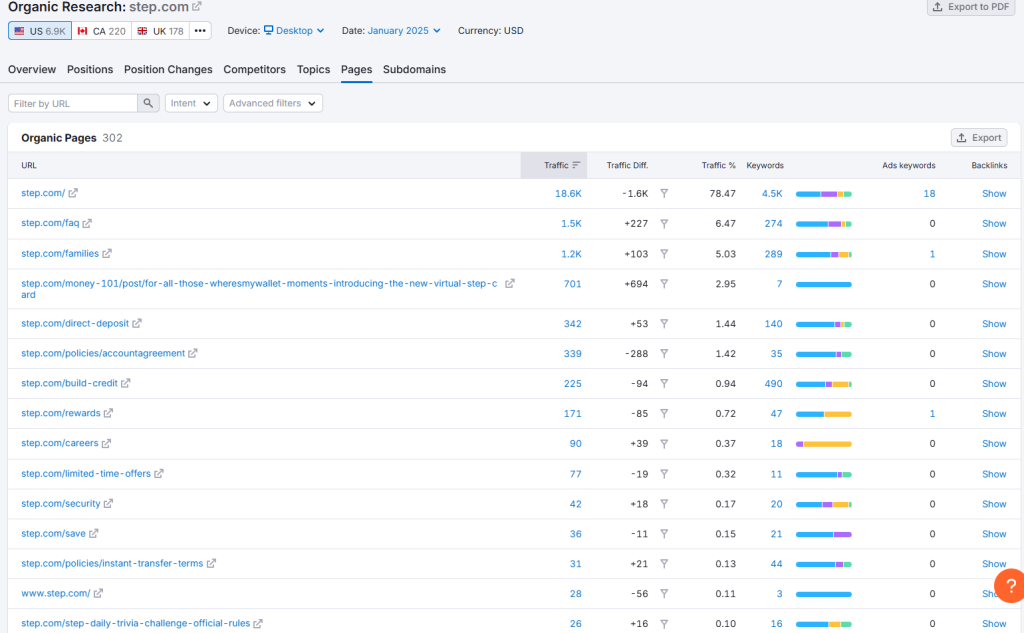The width and height of the screenshot is (1024, 633).
Task: Click the Export to PDF button
Action: click(x=970, y=7)
